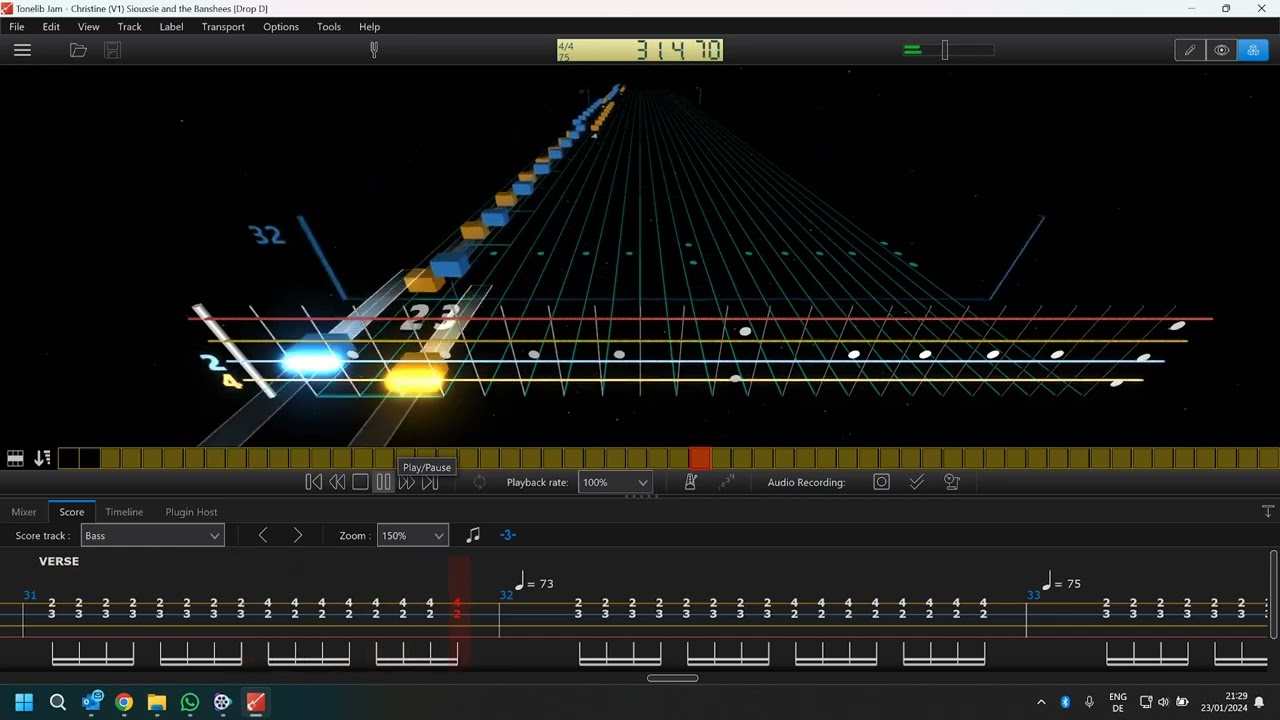
Task: Click the score vertical scrollbar
Action: coord(1273,594)
